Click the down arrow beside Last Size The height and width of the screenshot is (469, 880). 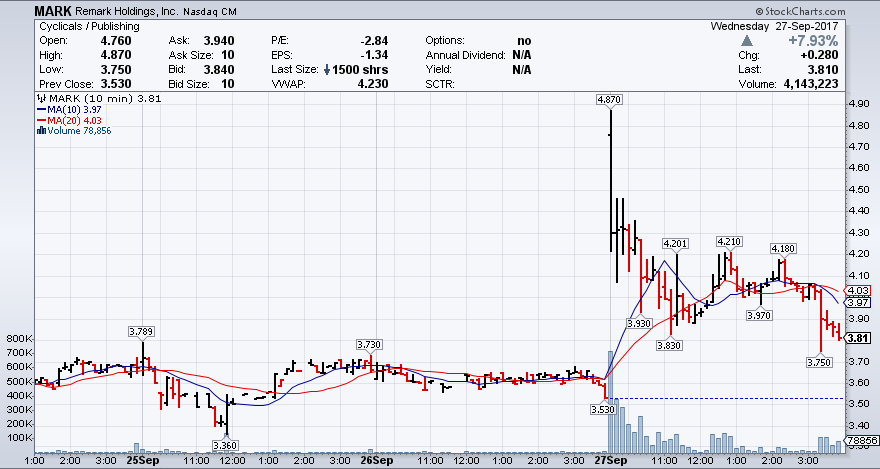[x=327, y=70]
